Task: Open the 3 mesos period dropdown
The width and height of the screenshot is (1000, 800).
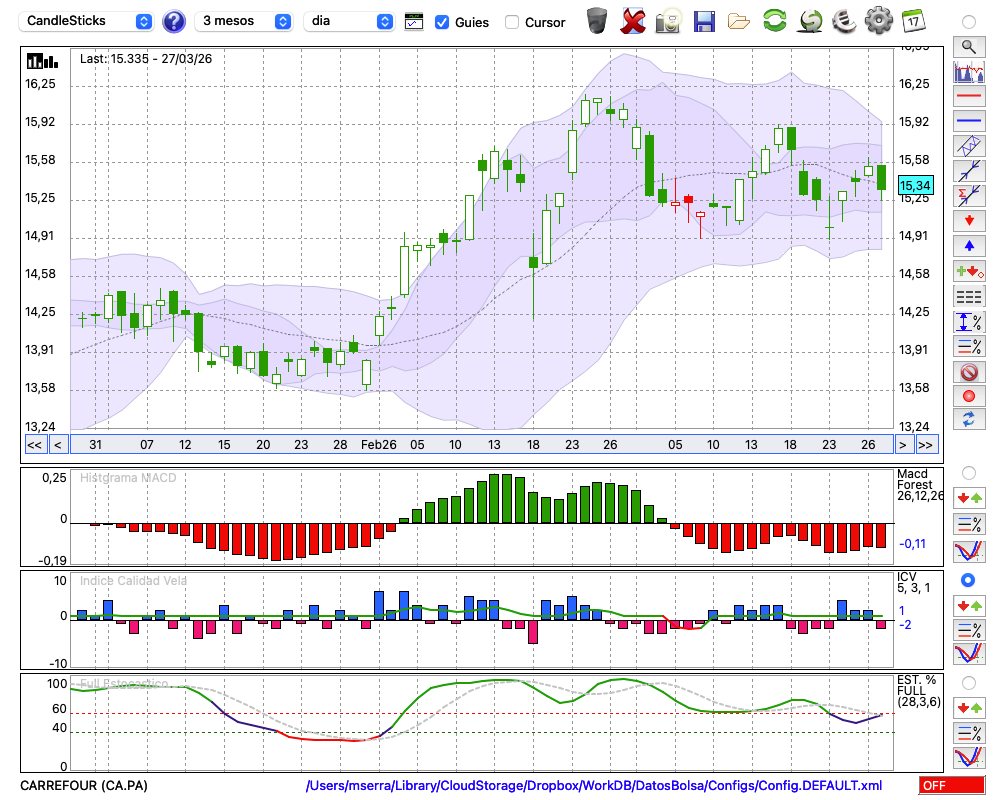Action: click(244, 21)
